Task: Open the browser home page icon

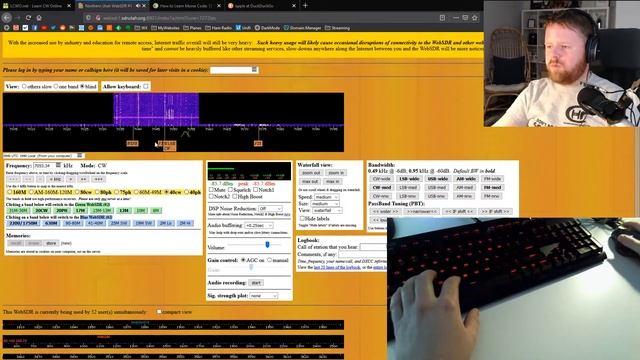Action: pos(39,18)
